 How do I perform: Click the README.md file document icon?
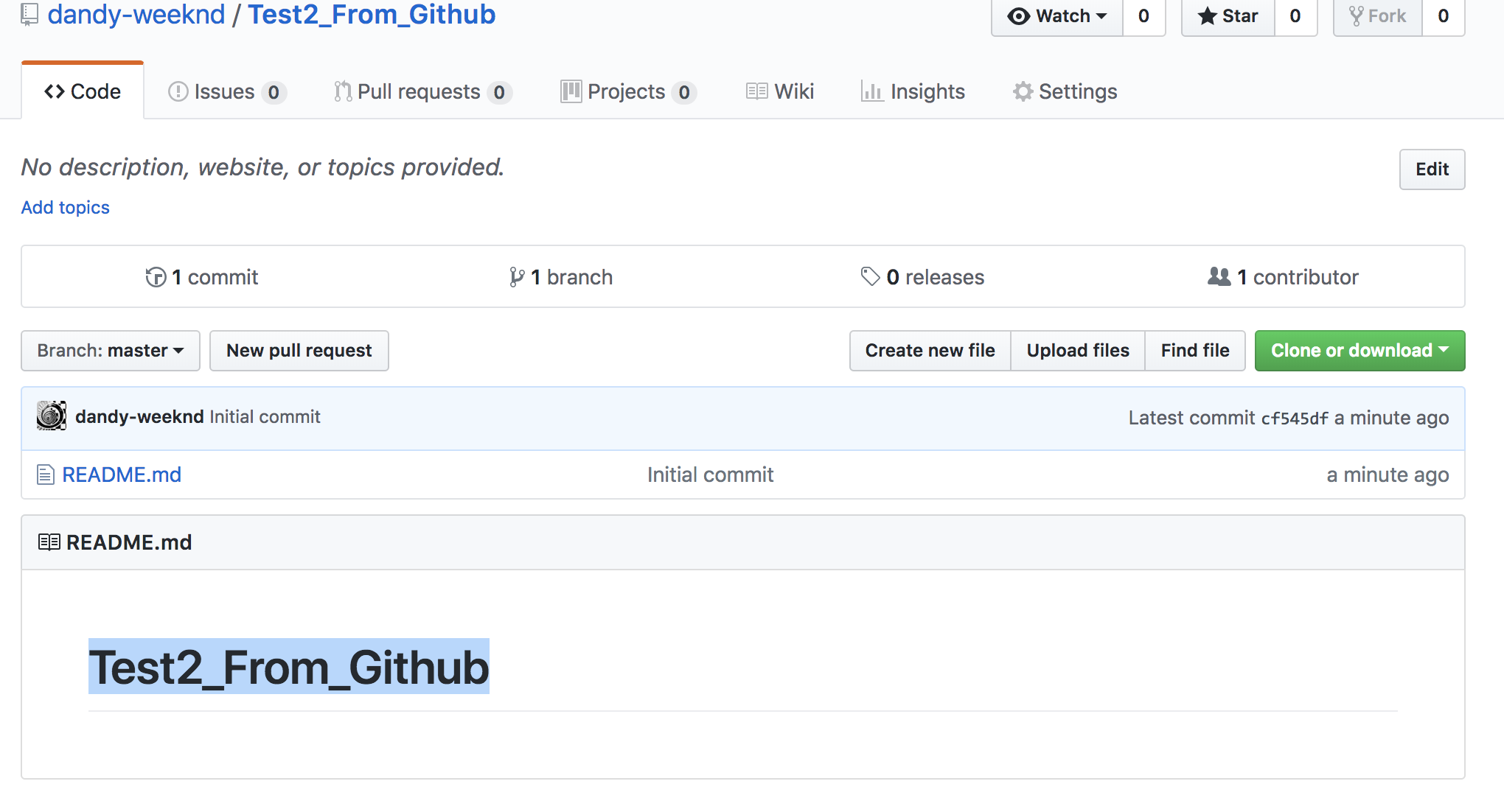(46, 475)
